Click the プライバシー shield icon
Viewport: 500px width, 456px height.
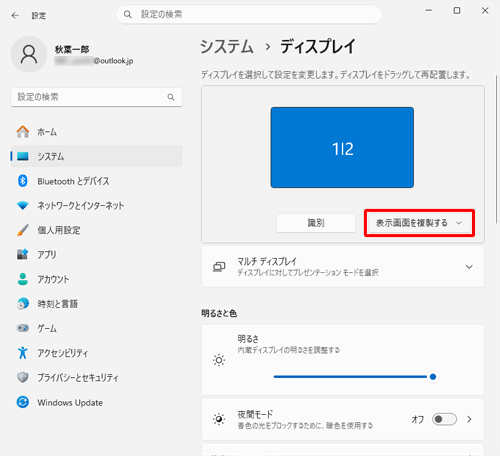(23, 377)
